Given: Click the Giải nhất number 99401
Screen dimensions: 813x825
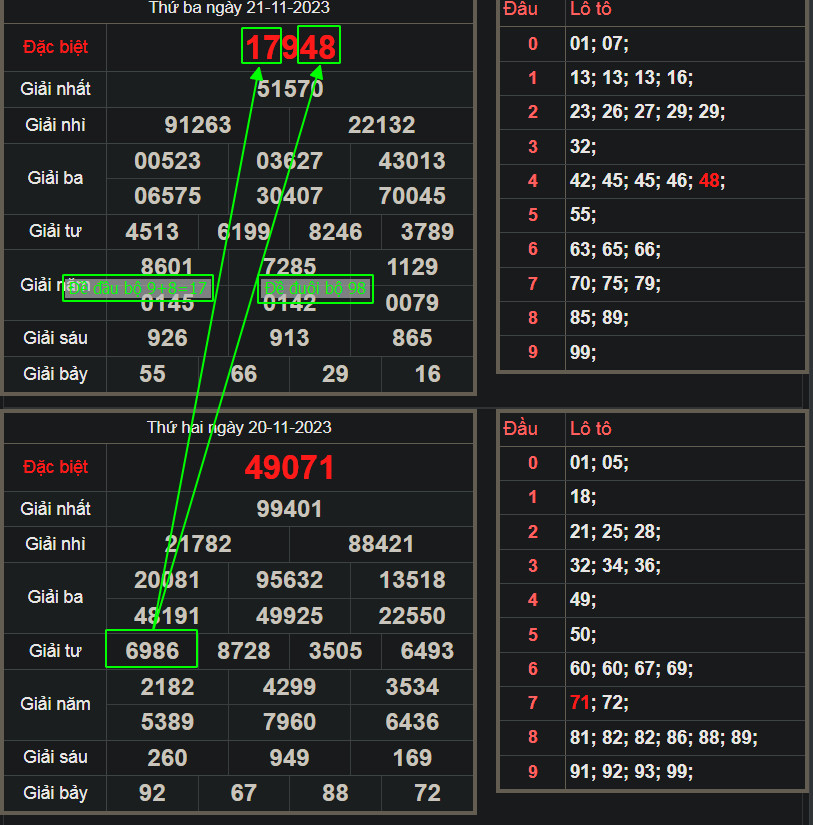Looking at the screenshot, I should pos(289,509).
